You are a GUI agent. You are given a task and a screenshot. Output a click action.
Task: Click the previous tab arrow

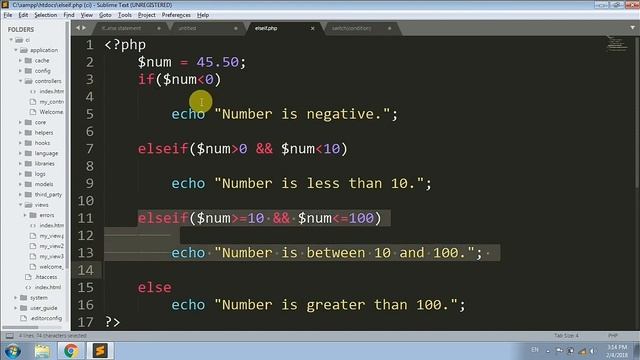78,28
